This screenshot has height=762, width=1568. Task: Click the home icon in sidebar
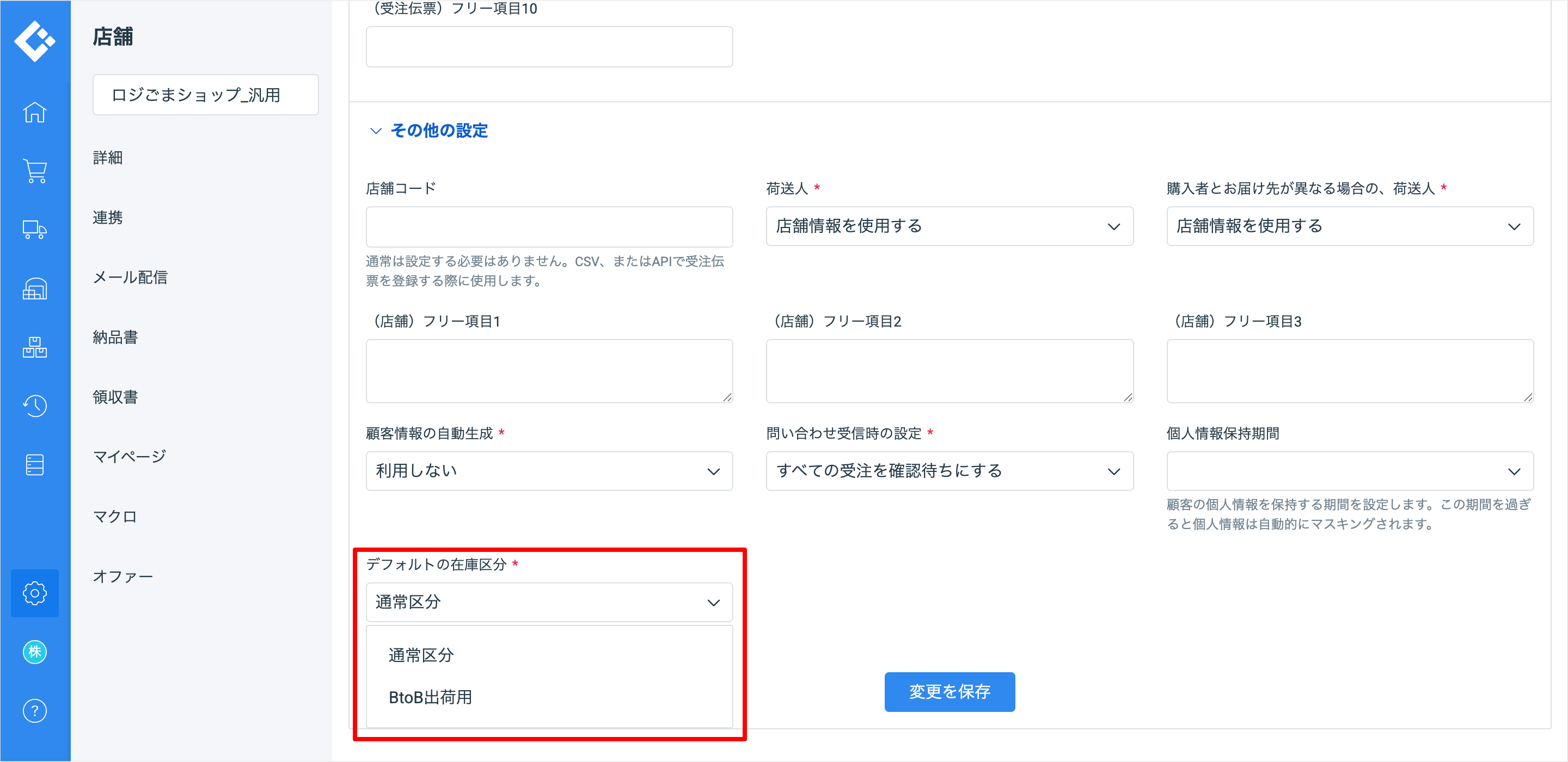click(35, 113)
